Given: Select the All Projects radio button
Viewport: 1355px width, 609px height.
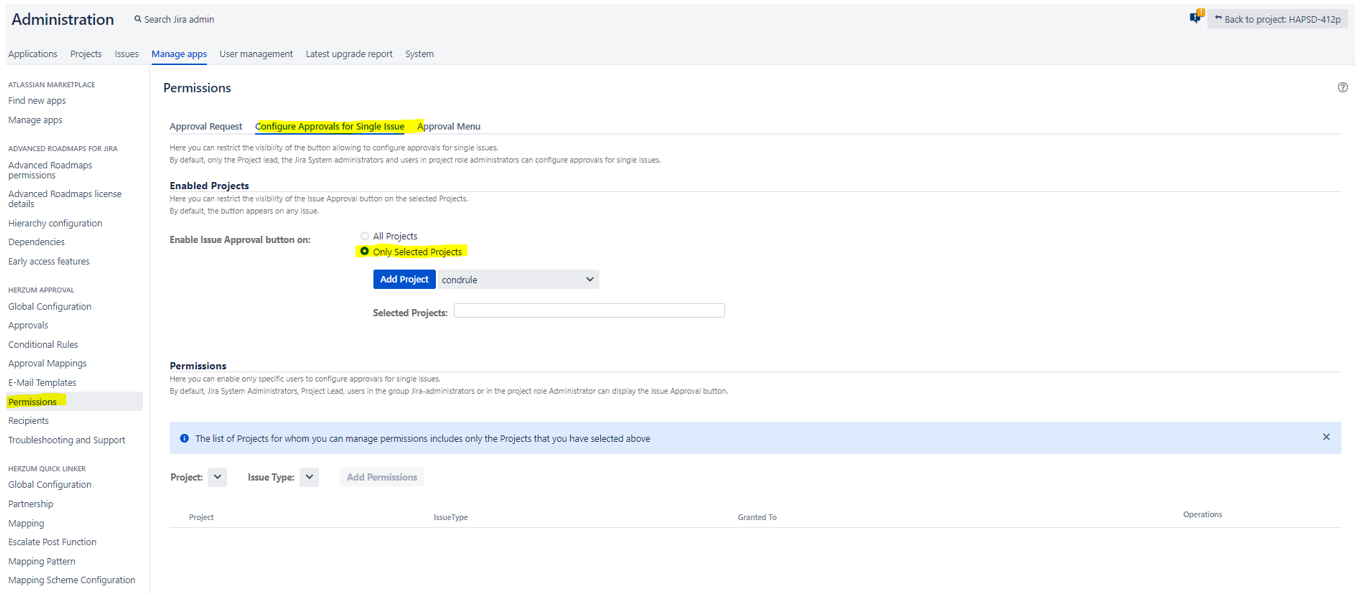Looking at the screenshot, I should [365, 236].
